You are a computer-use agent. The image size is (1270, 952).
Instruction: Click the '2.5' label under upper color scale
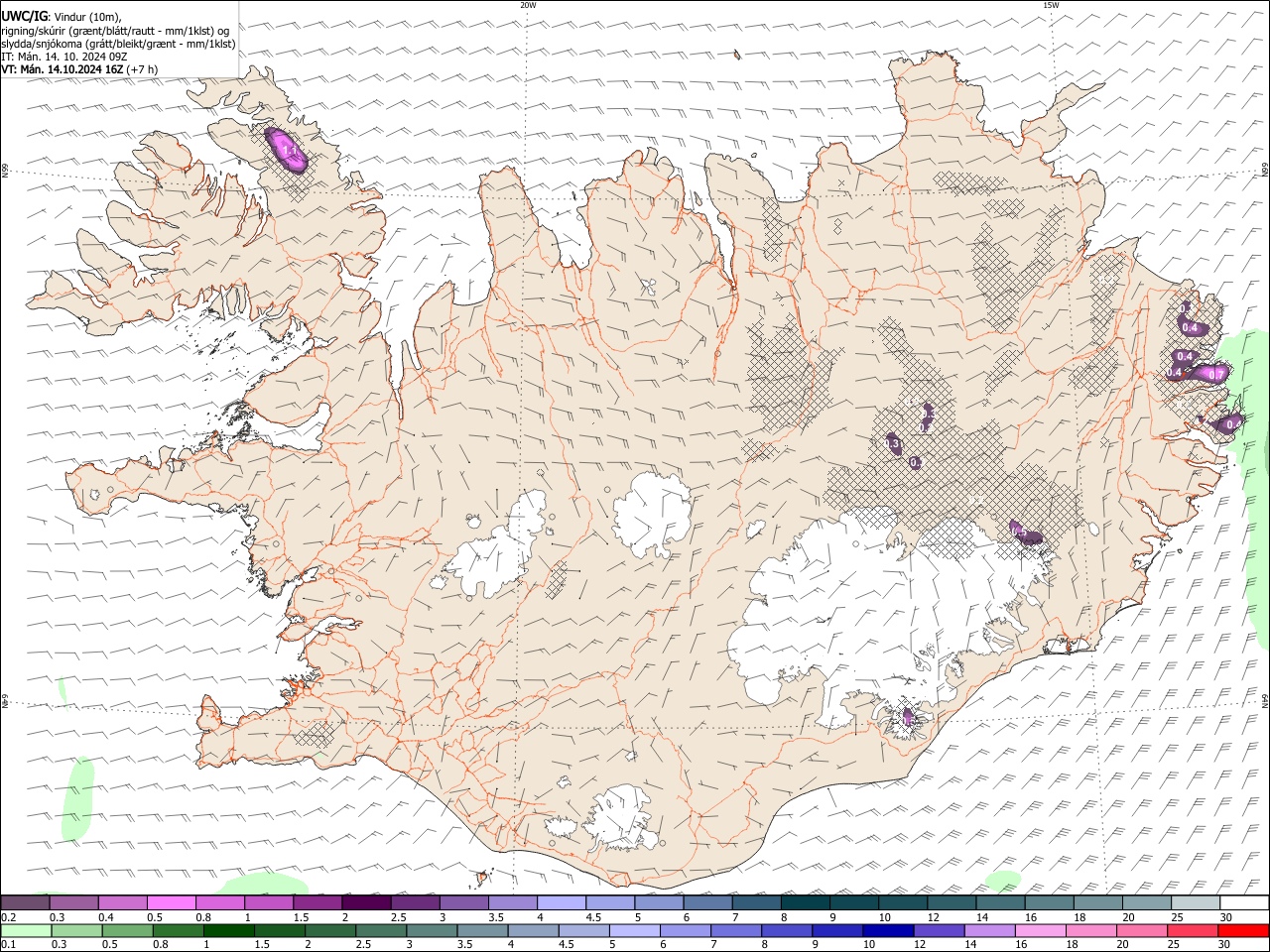coord(398,917)
